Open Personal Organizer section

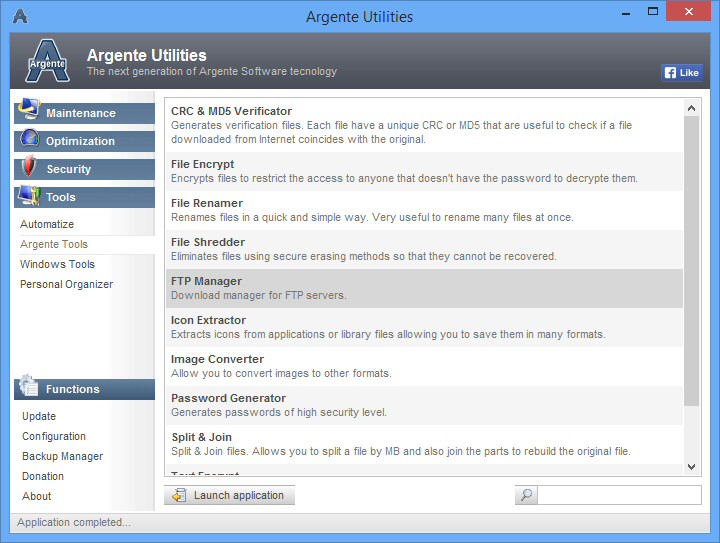66,284
